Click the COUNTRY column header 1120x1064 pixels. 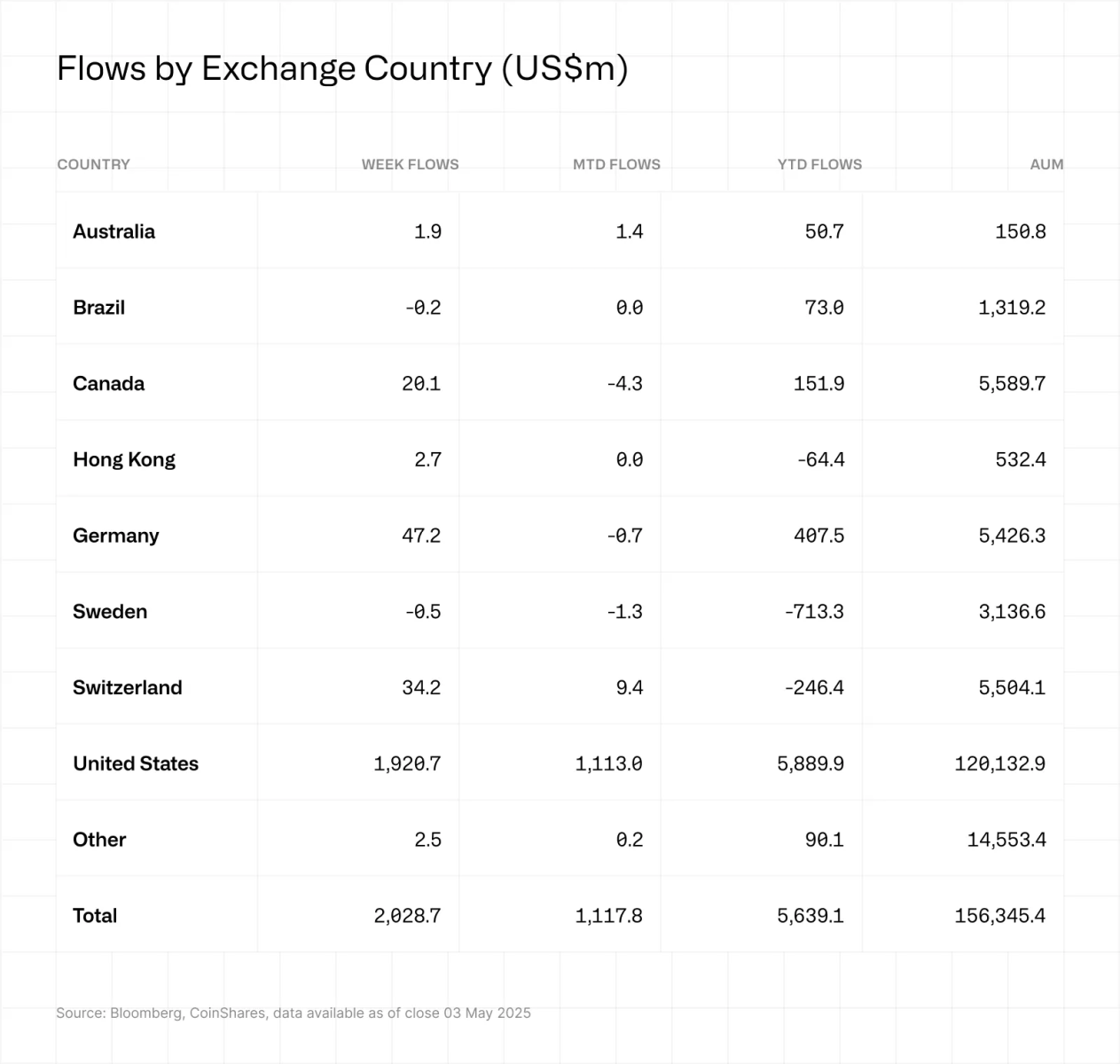(93, 164)
